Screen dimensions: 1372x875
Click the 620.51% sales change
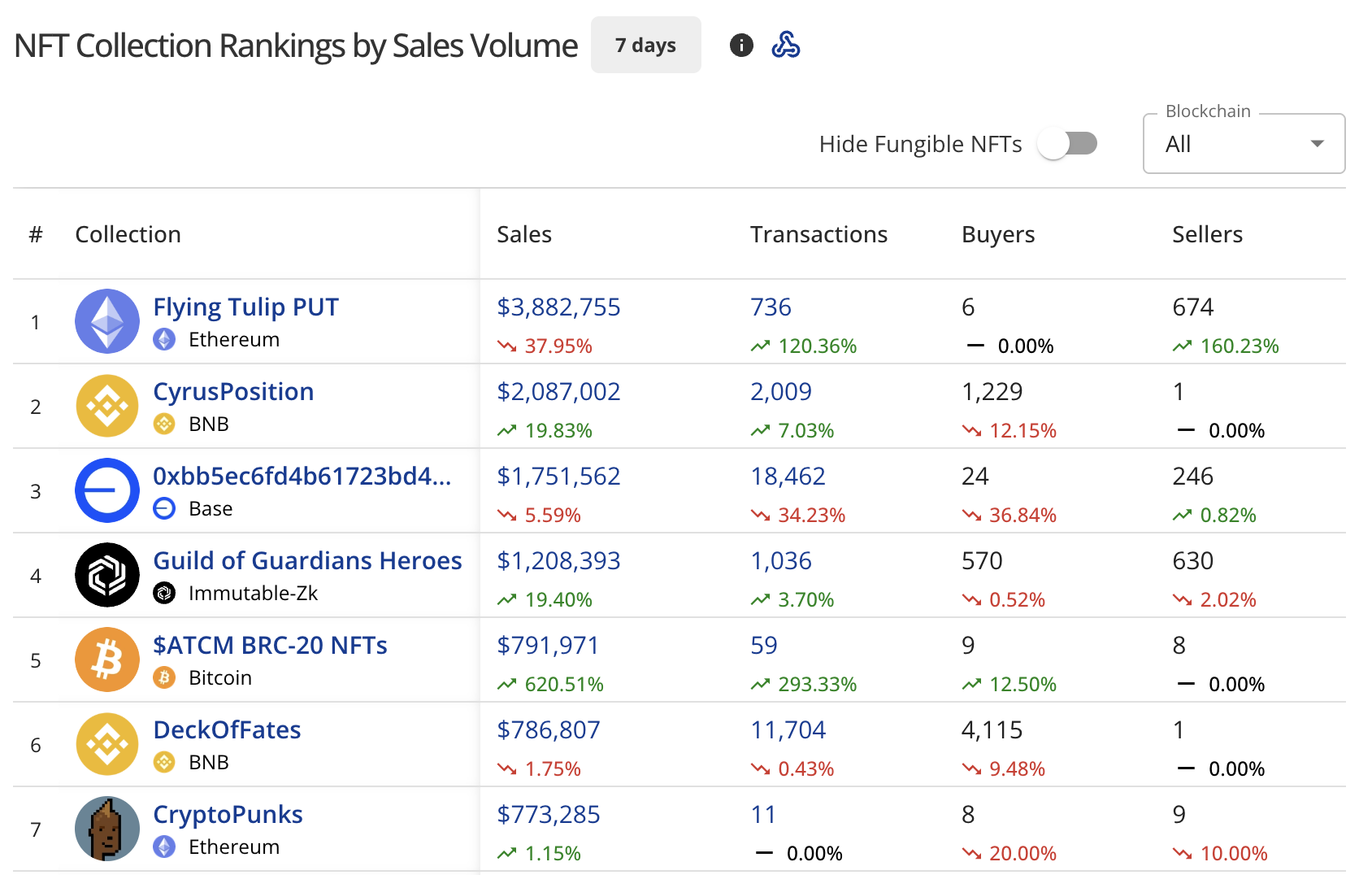coord(550,685)
